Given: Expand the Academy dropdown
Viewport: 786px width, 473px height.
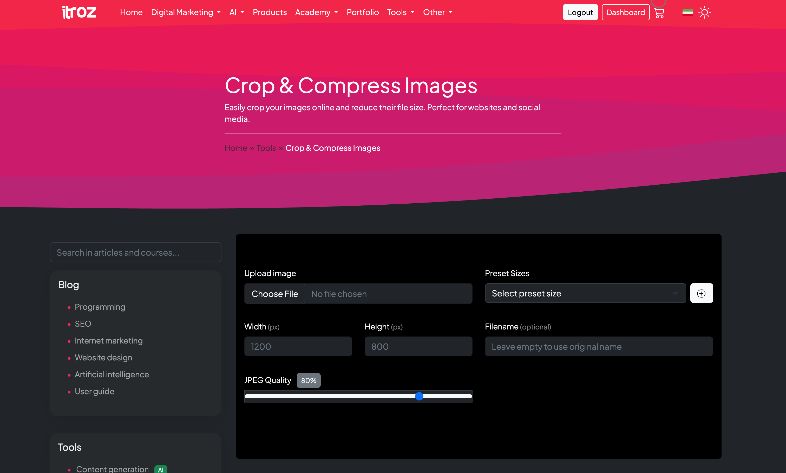Looking at the screenshot, I should coord(316,12).
